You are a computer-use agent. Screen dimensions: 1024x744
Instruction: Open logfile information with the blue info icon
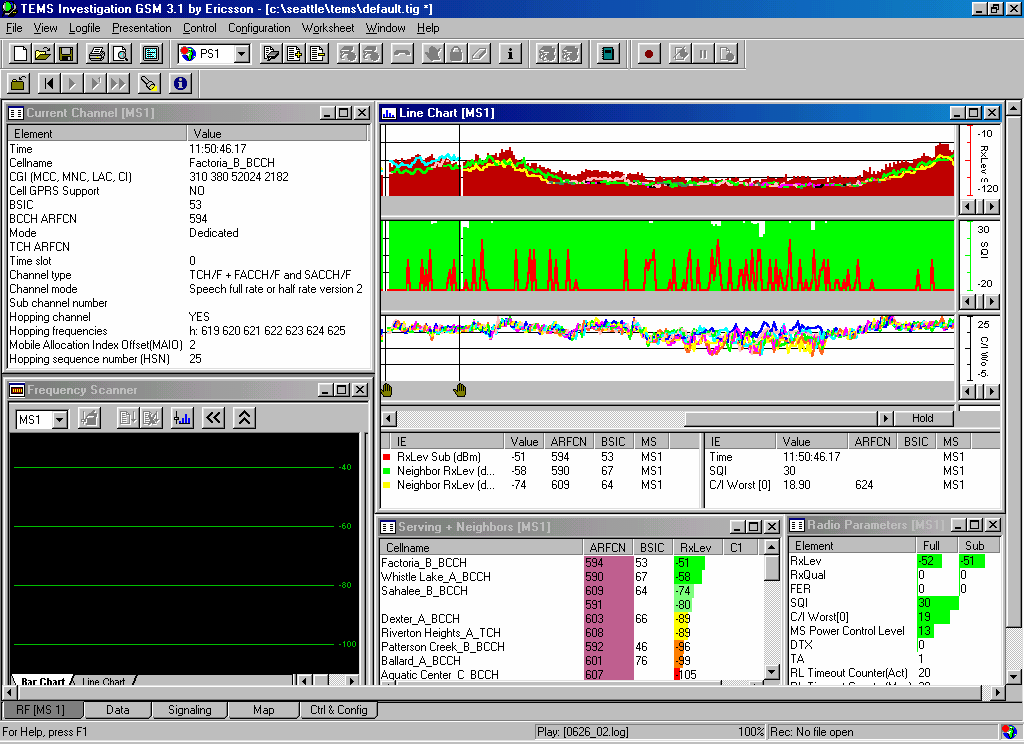click(179, 84)
